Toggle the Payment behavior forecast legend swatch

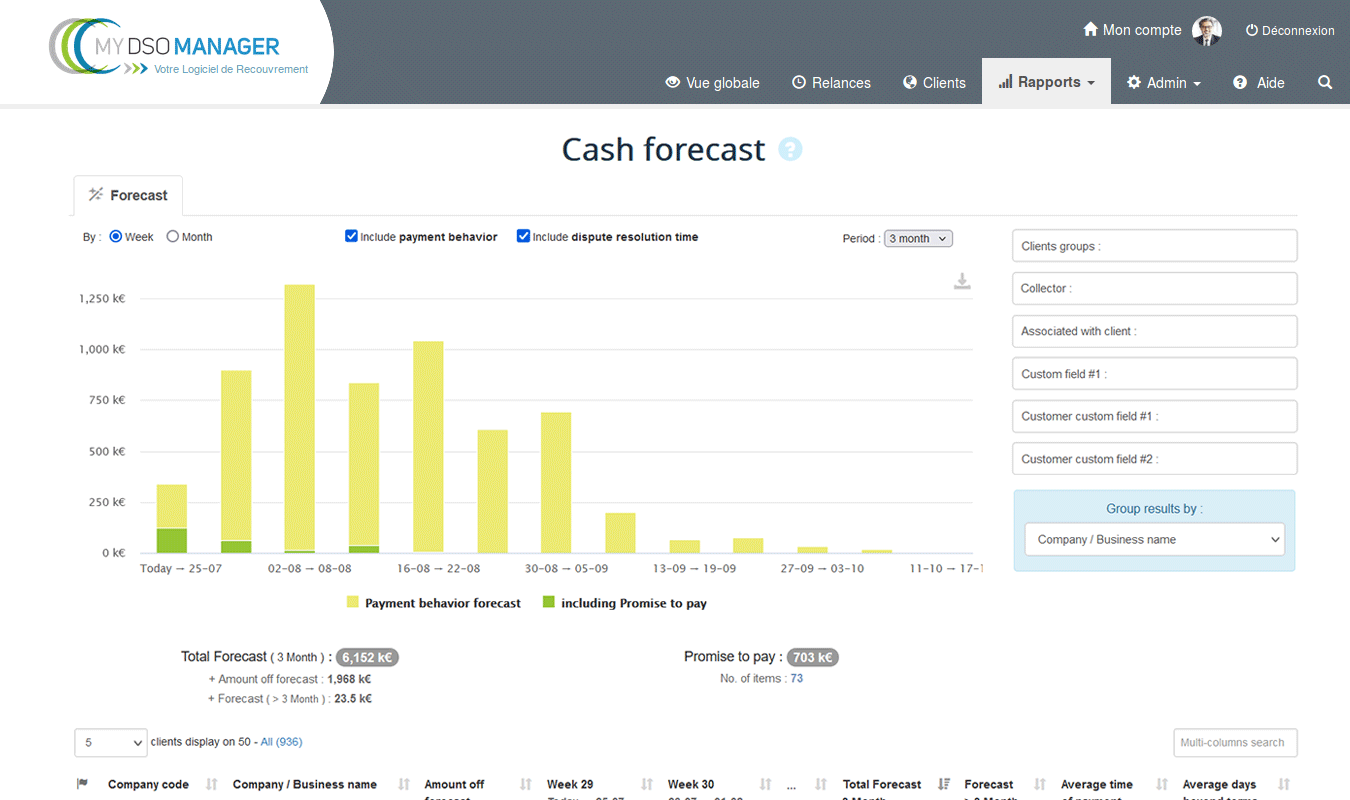(353, 603)
